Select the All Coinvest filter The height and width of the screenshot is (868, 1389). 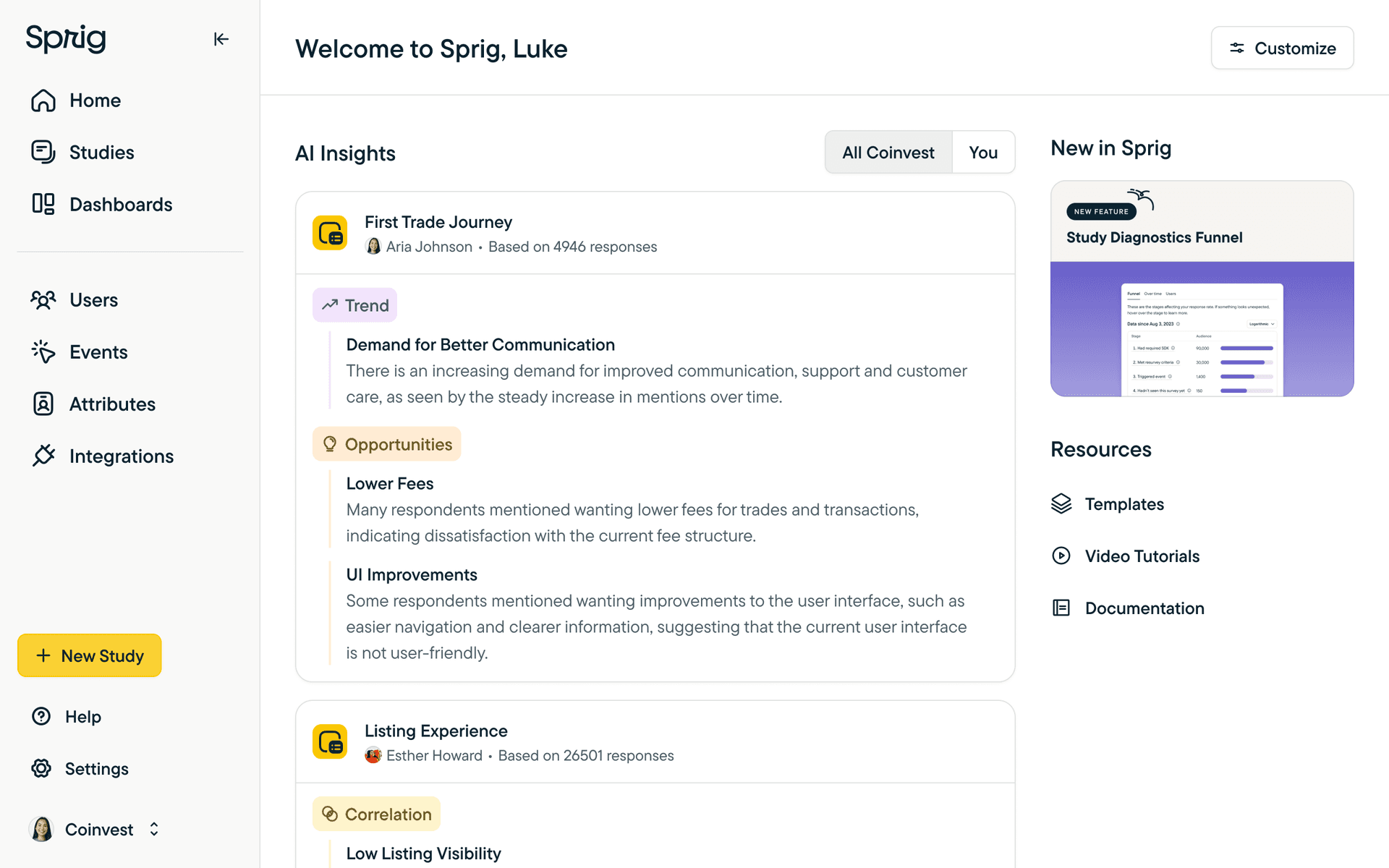888,153
